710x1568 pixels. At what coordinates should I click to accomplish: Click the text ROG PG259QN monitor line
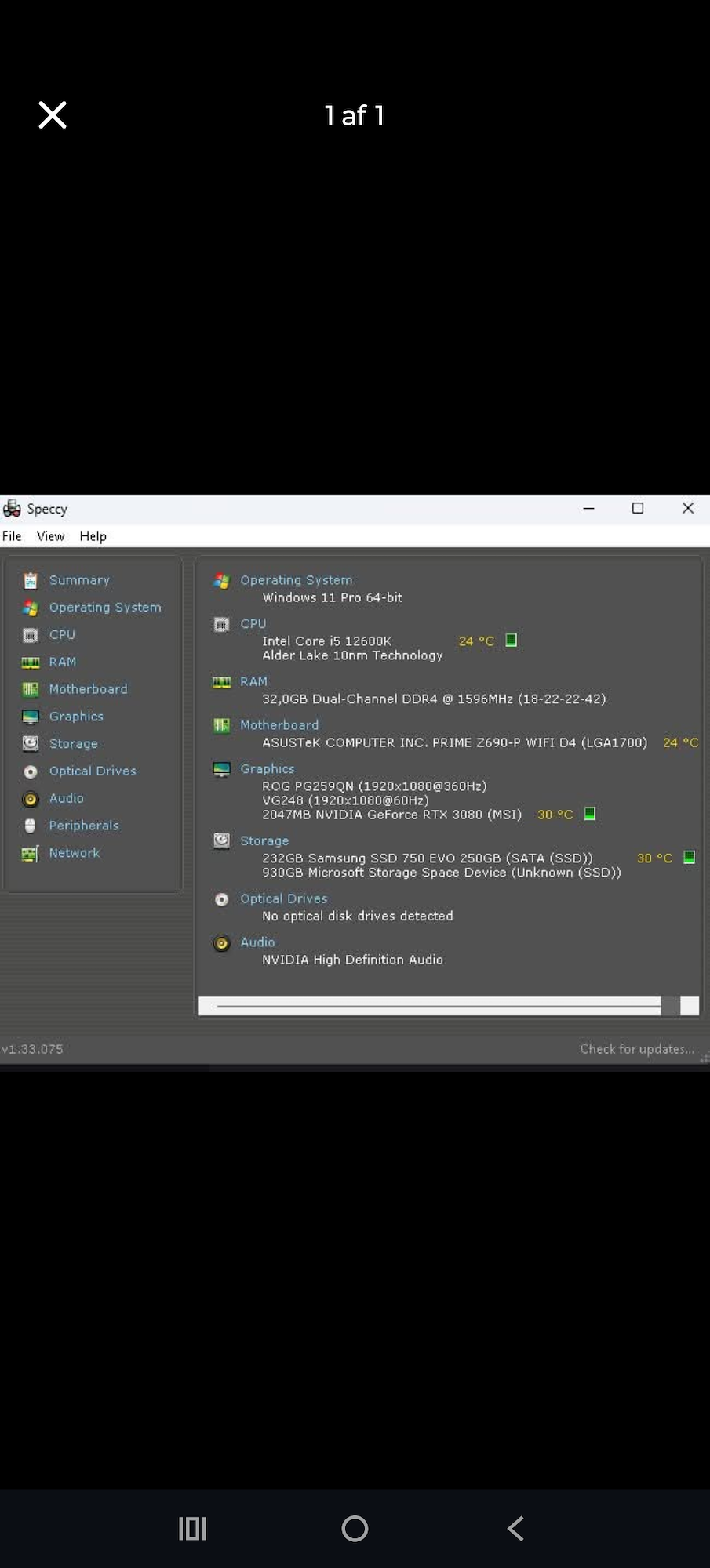375,786
